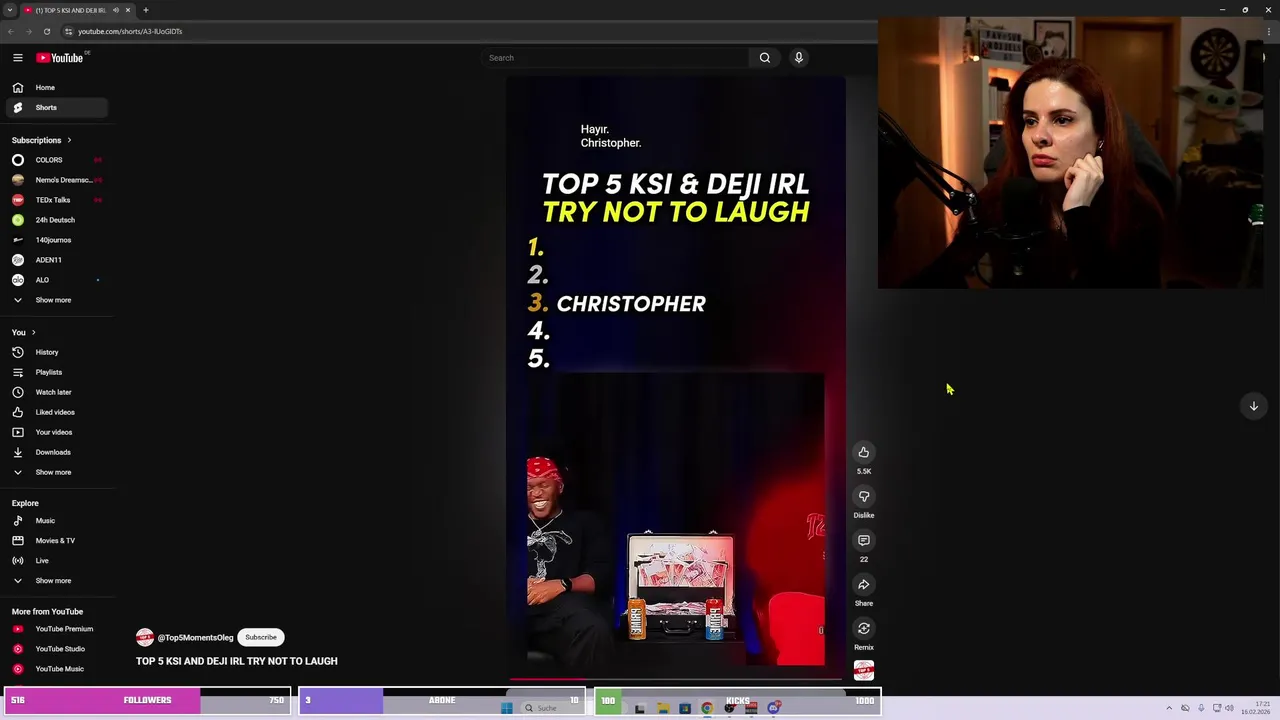Open watch History
This screenshot has height=720, width=1280.
55,352
